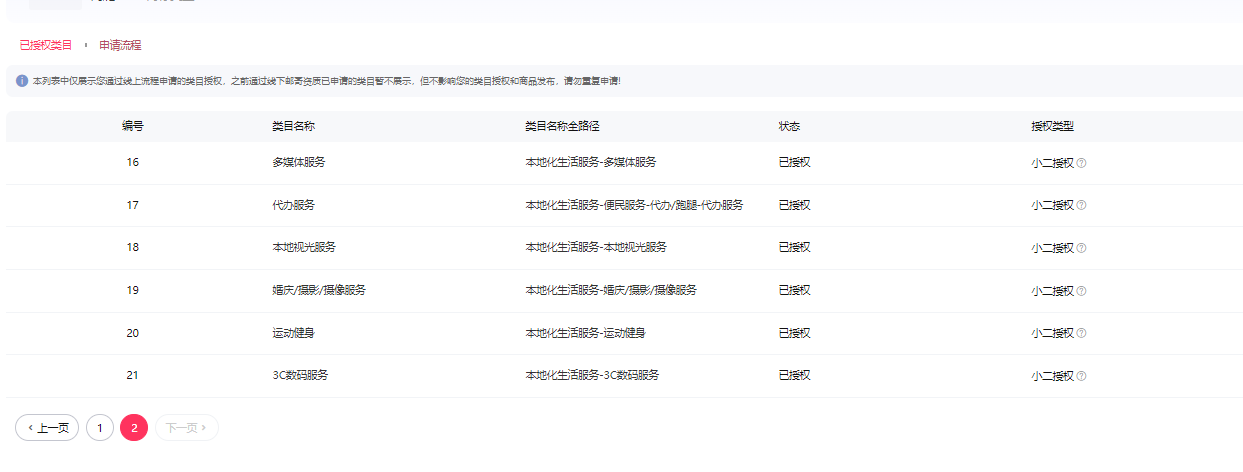This screenshot has height=472, width=1243.
Task: Click help icon beside 小二授权 in row 19
Action: click(x=1081, y=291)
